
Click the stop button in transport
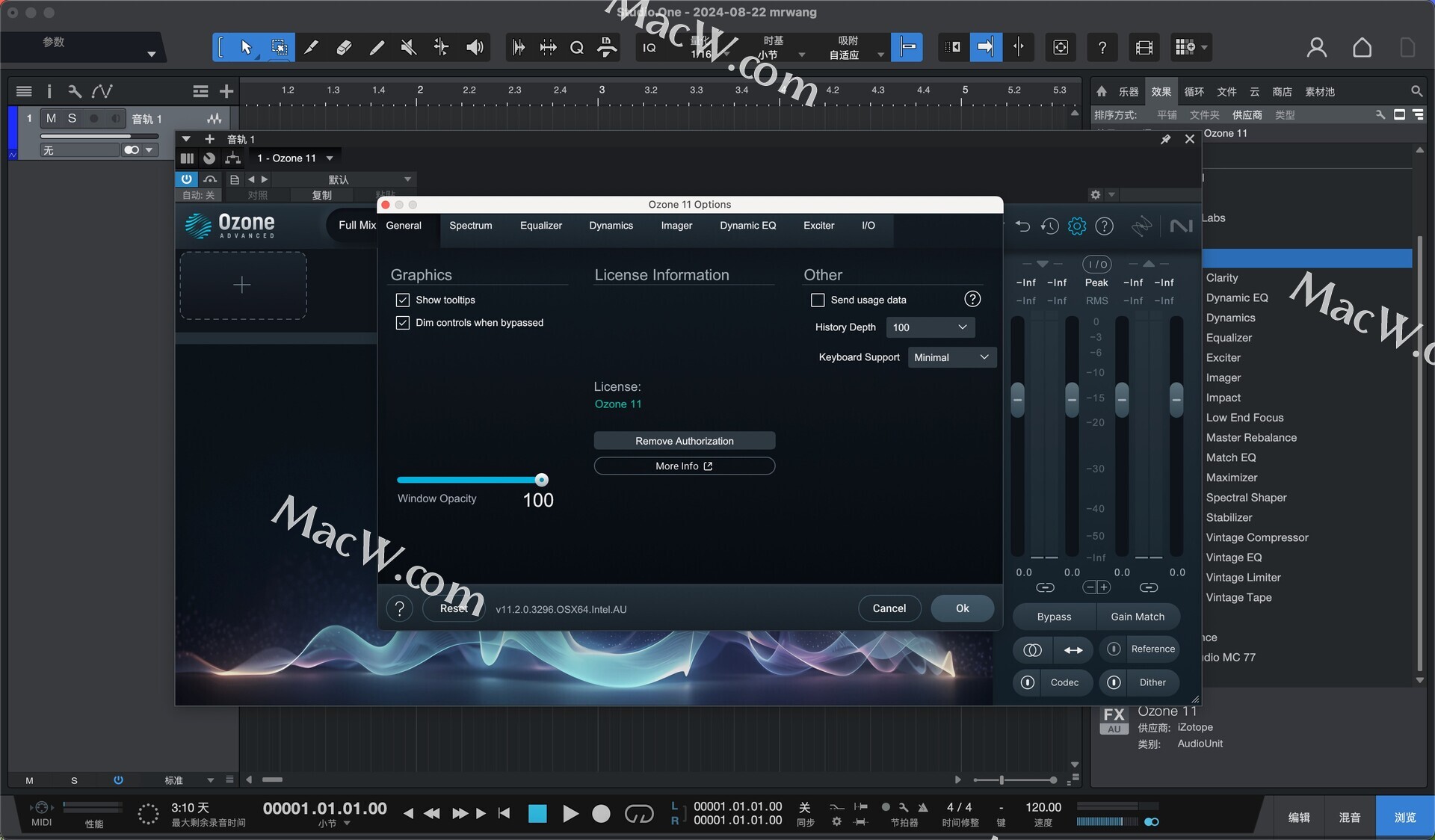tap(537, 813)
